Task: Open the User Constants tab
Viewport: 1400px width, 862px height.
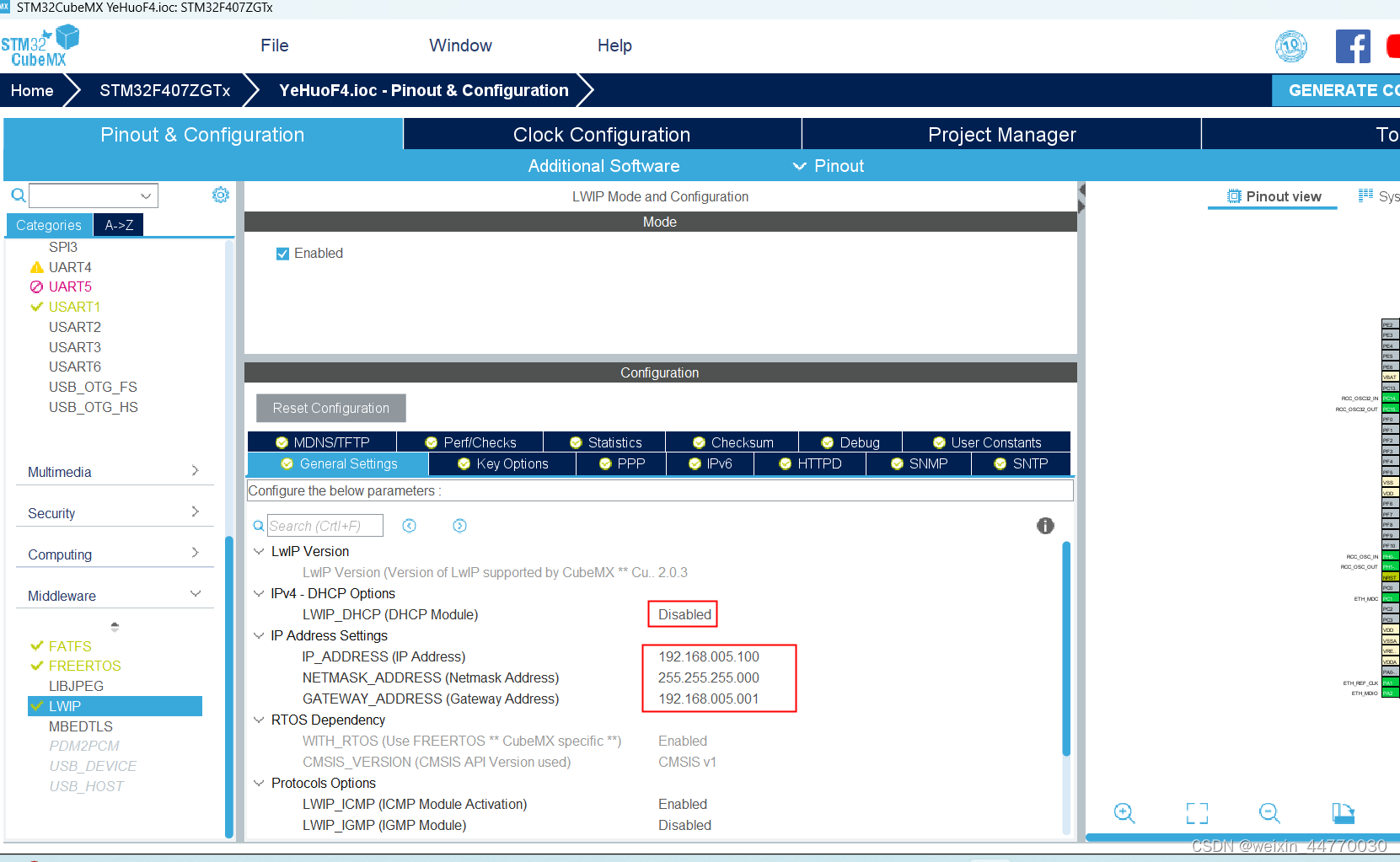Action: [987, 442]
